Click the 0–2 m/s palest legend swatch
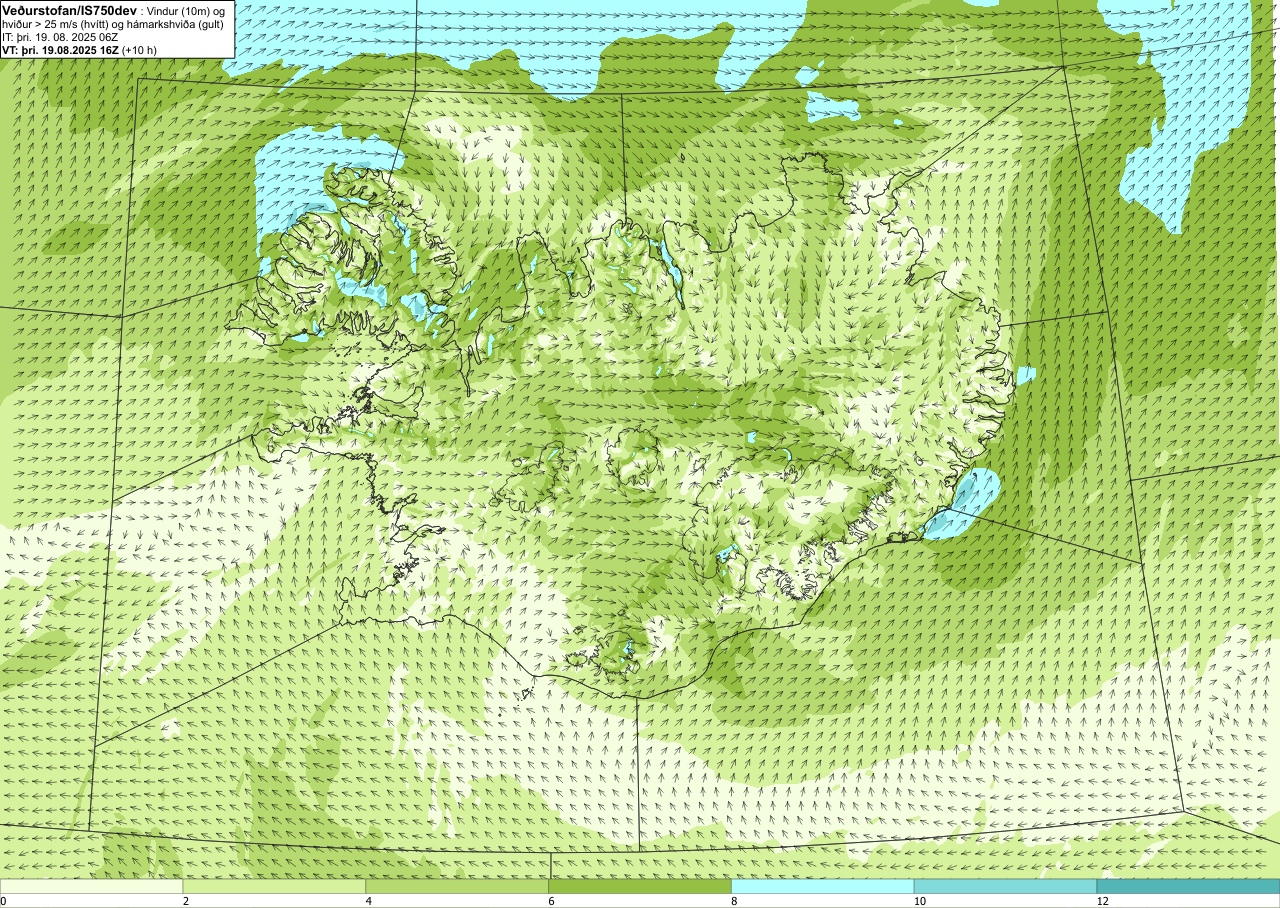 92,886
